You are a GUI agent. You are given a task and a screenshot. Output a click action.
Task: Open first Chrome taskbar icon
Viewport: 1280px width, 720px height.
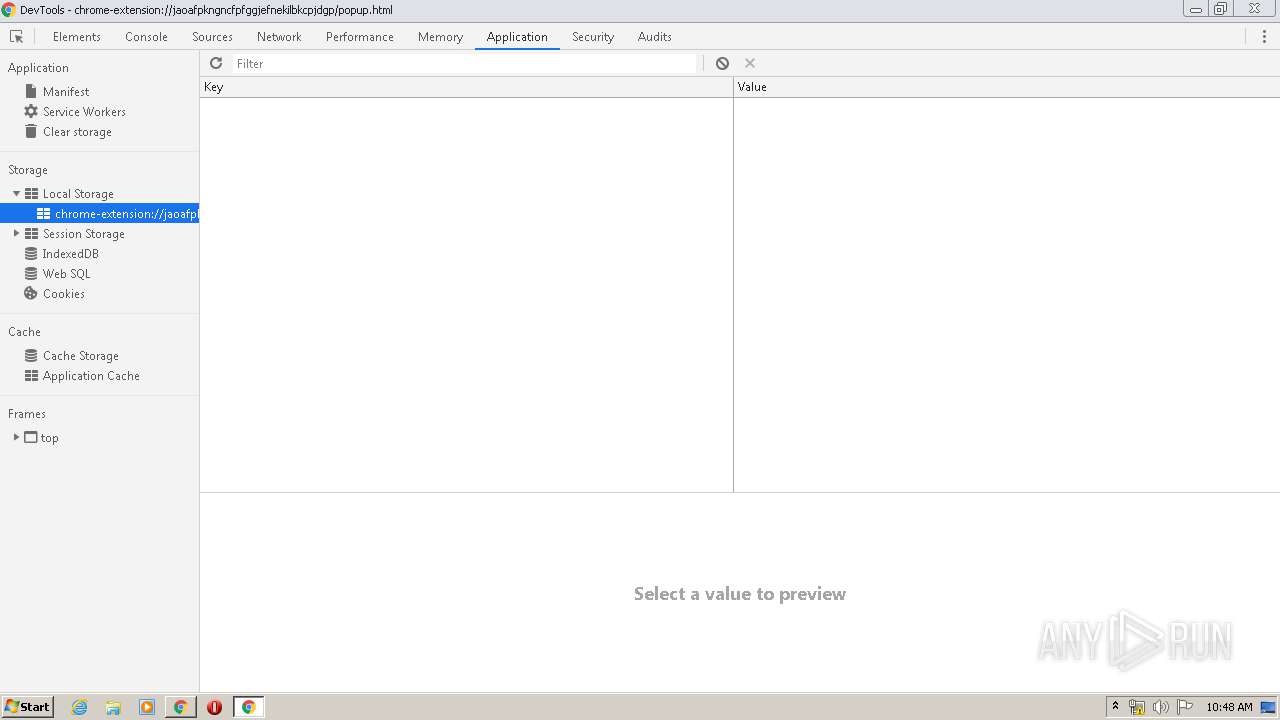tap(180, 707)
